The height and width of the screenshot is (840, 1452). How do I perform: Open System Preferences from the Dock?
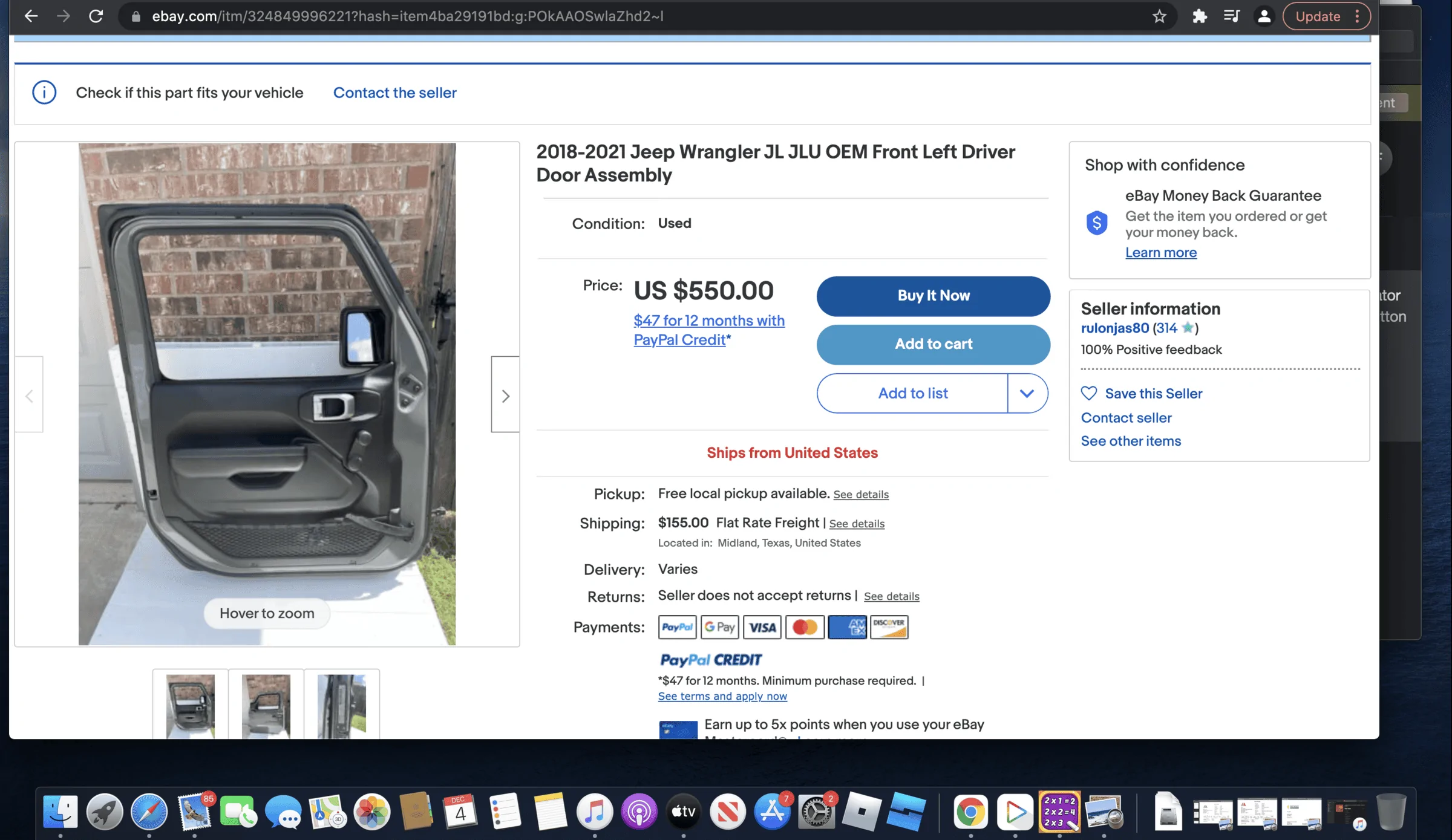[x=817, y=812]
